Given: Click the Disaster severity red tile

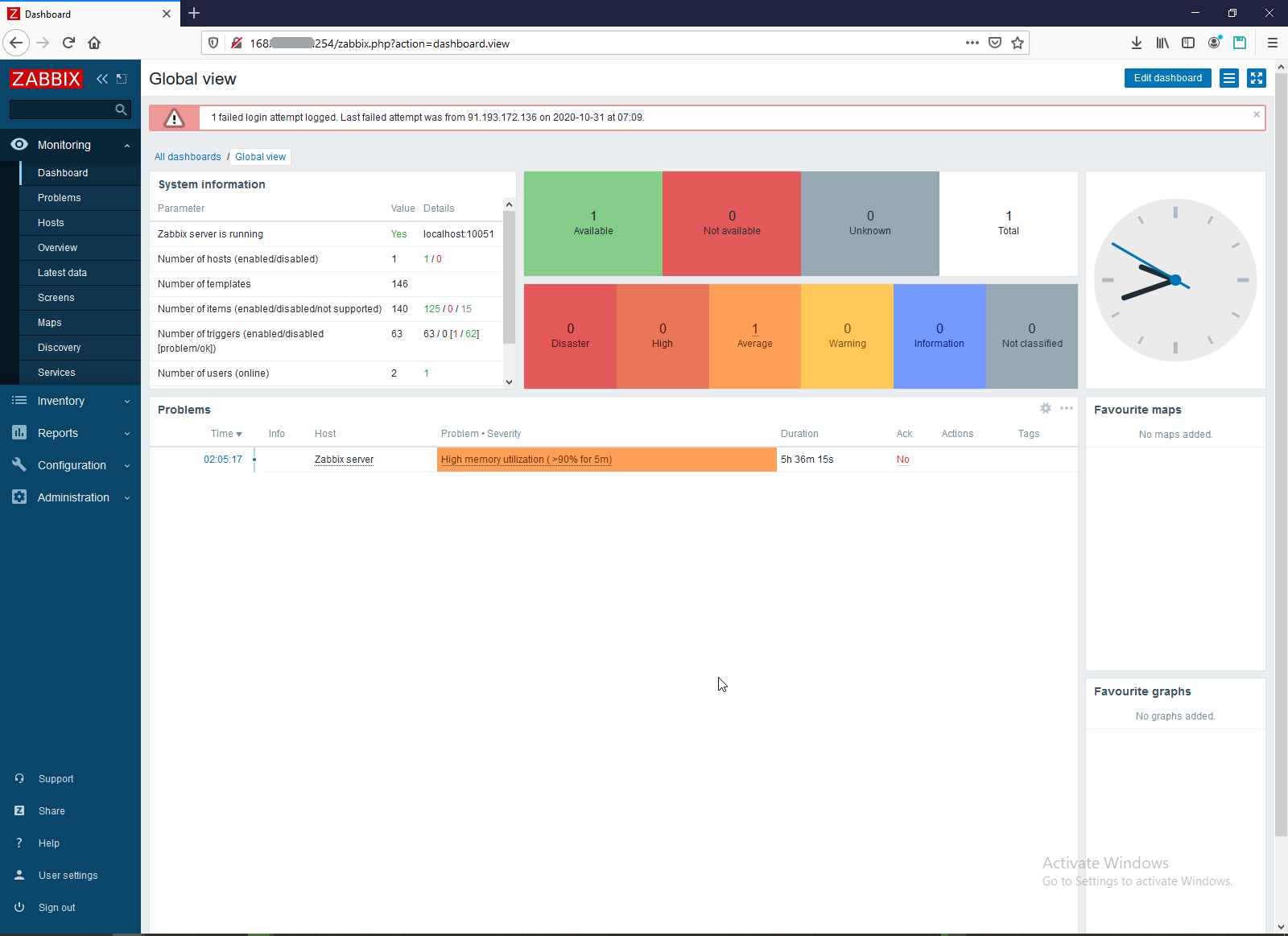Looking at the screenshot, I should coord(570,336).
